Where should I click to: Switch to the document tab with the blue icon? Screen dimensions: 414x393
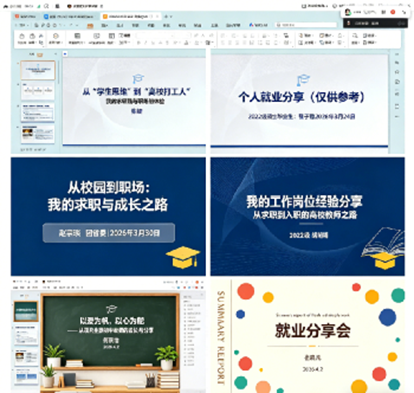point(69,16)
